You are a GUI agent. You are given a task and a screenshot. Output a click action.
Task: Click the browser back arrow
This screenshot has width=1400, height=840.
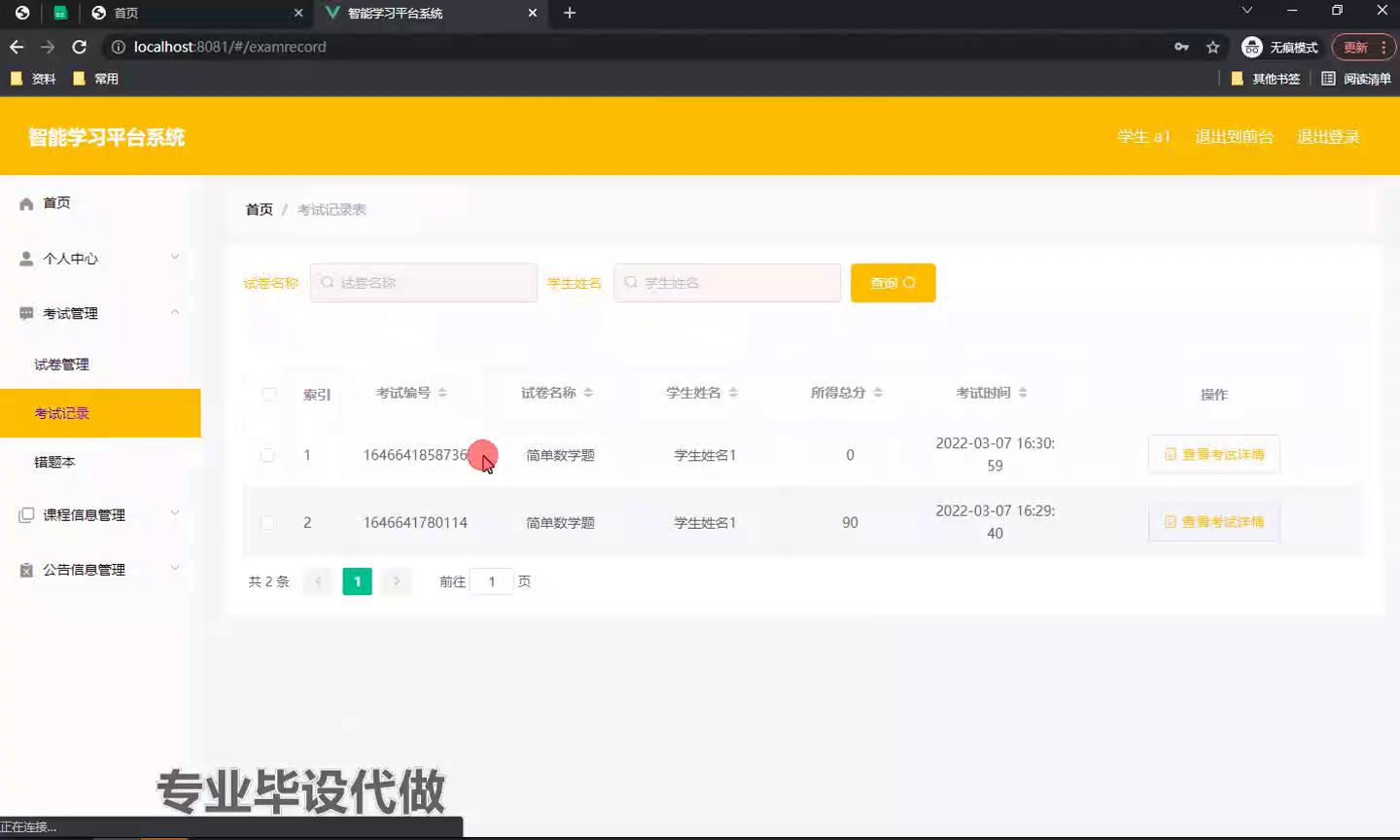17,47
